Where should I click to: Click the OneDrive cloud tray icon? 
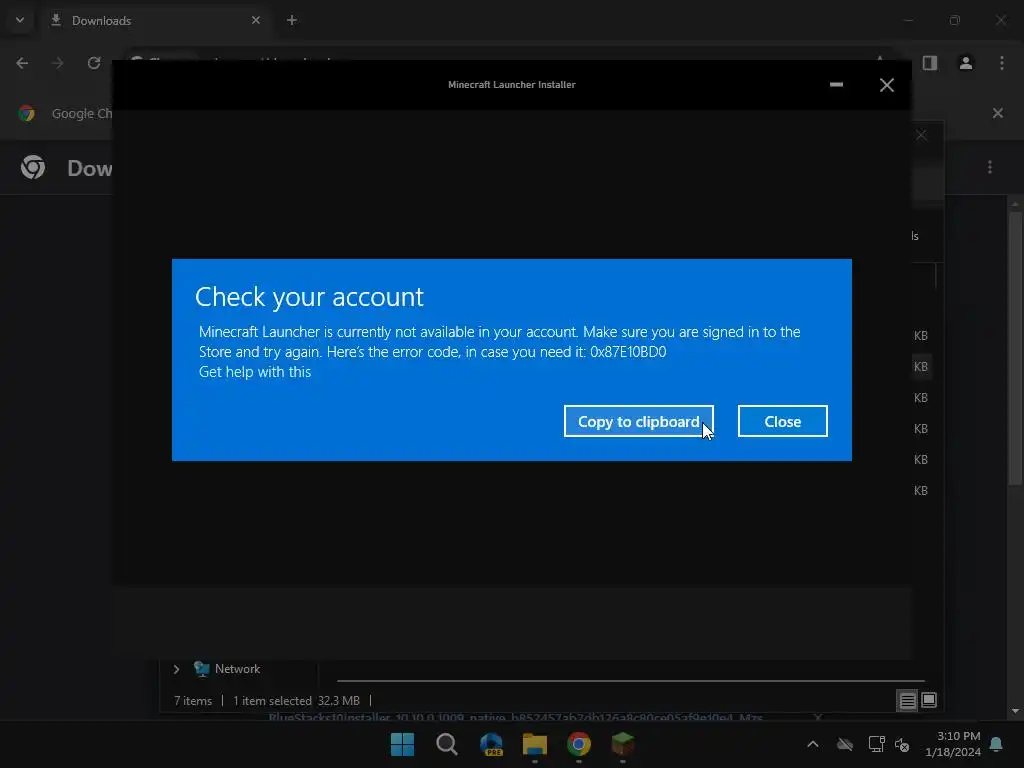click(844, 744)
